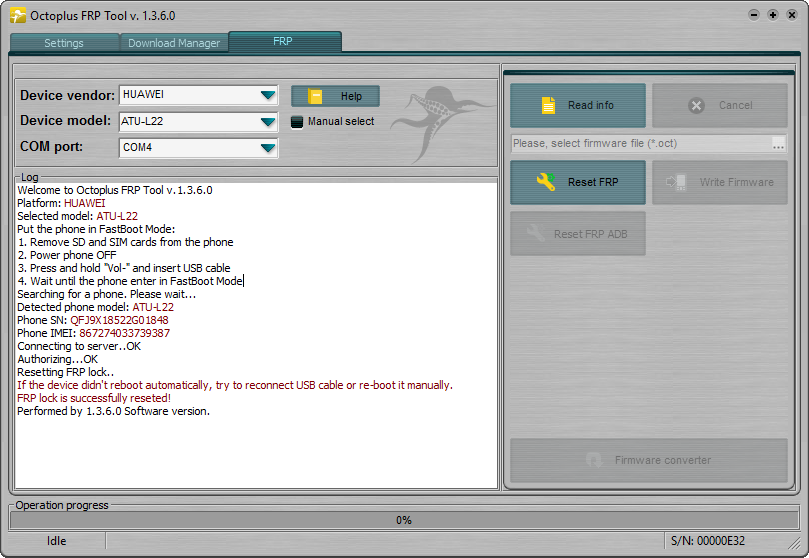This screenshot has height=558, width=809.
Task: Browse firmware file with ellipsis button
Action: click(779, 144)
